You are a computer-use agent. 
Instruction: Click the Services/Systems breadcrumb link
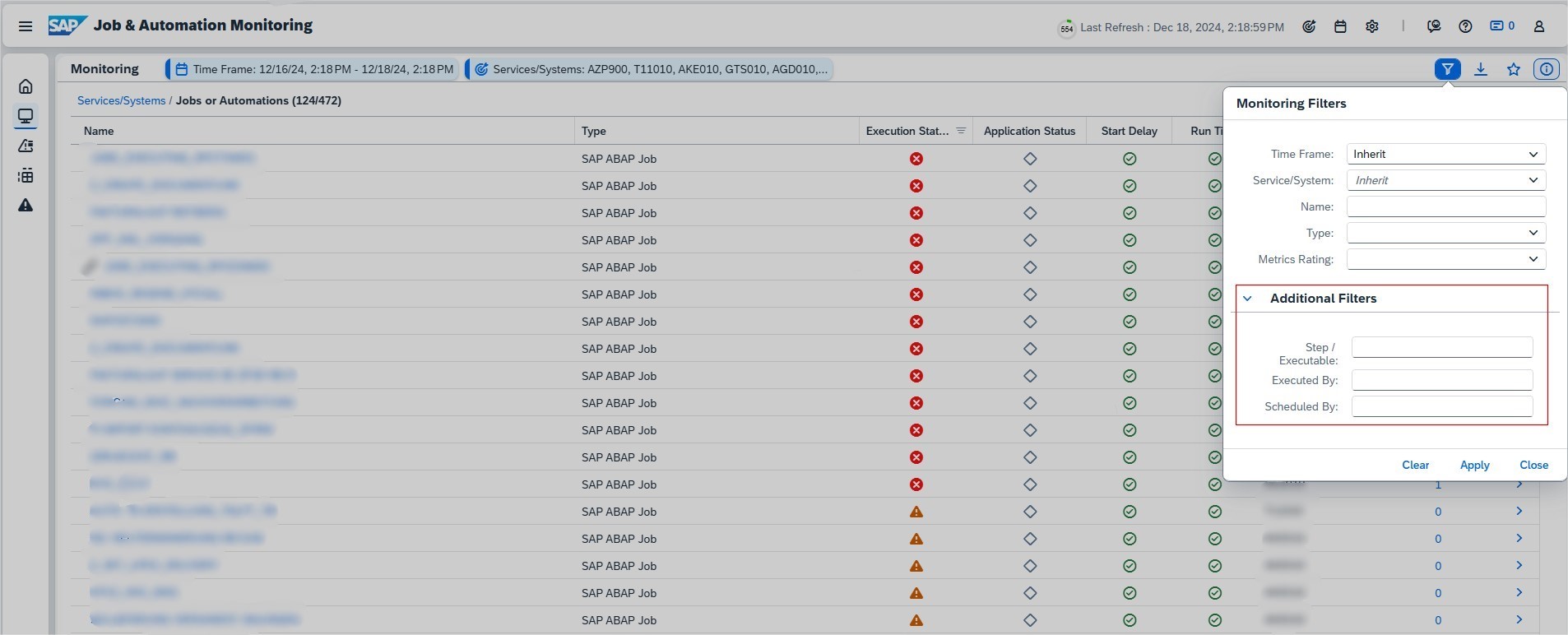point(121,100)
